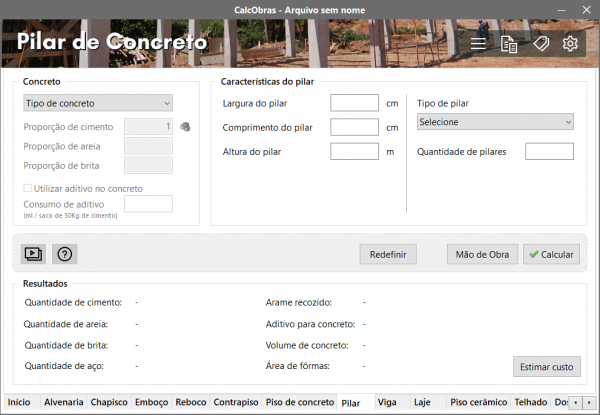Select the Piso de concreto tab

point(300,402)
